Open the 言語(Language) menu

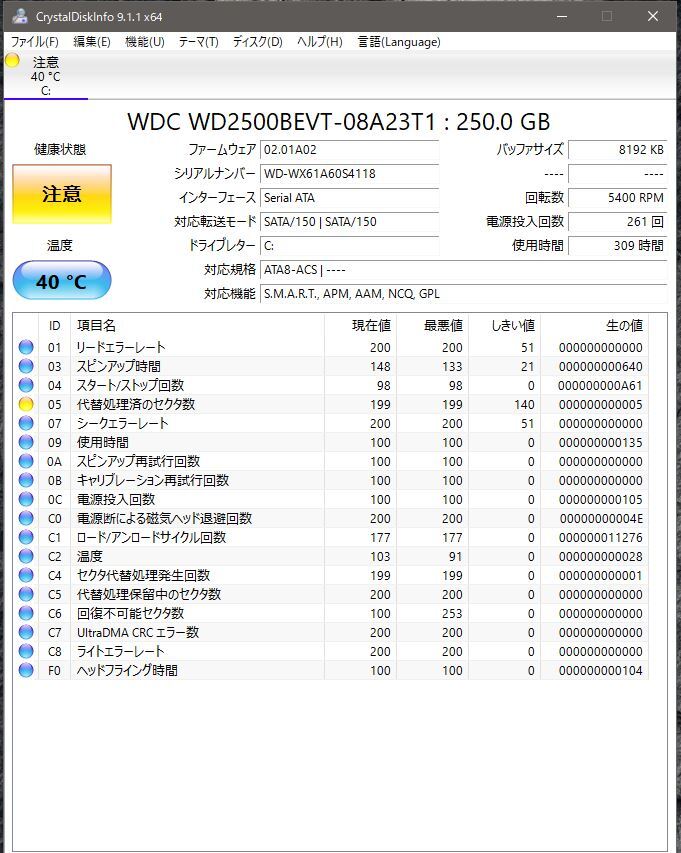399,42
